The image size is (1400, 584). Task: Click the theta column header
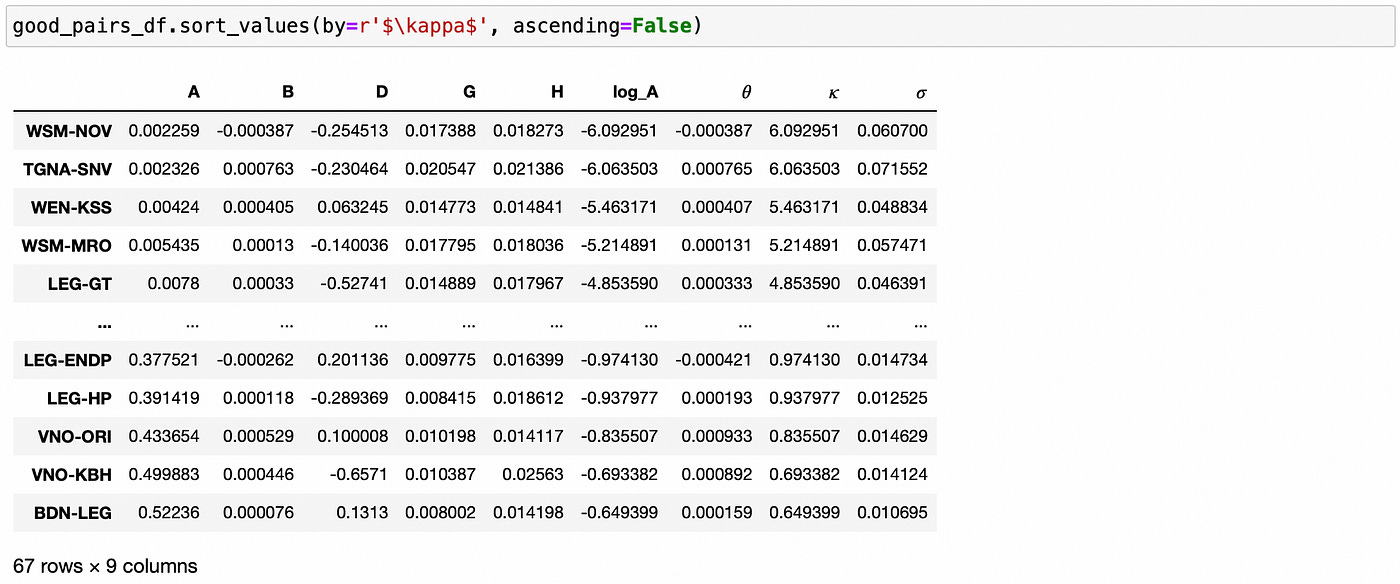click(746, 93)
